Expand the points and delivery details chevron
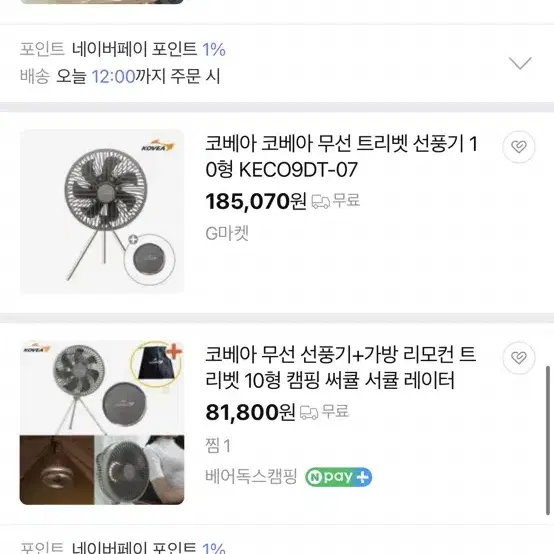Screen dimensions: 554x554 point(520,63)
